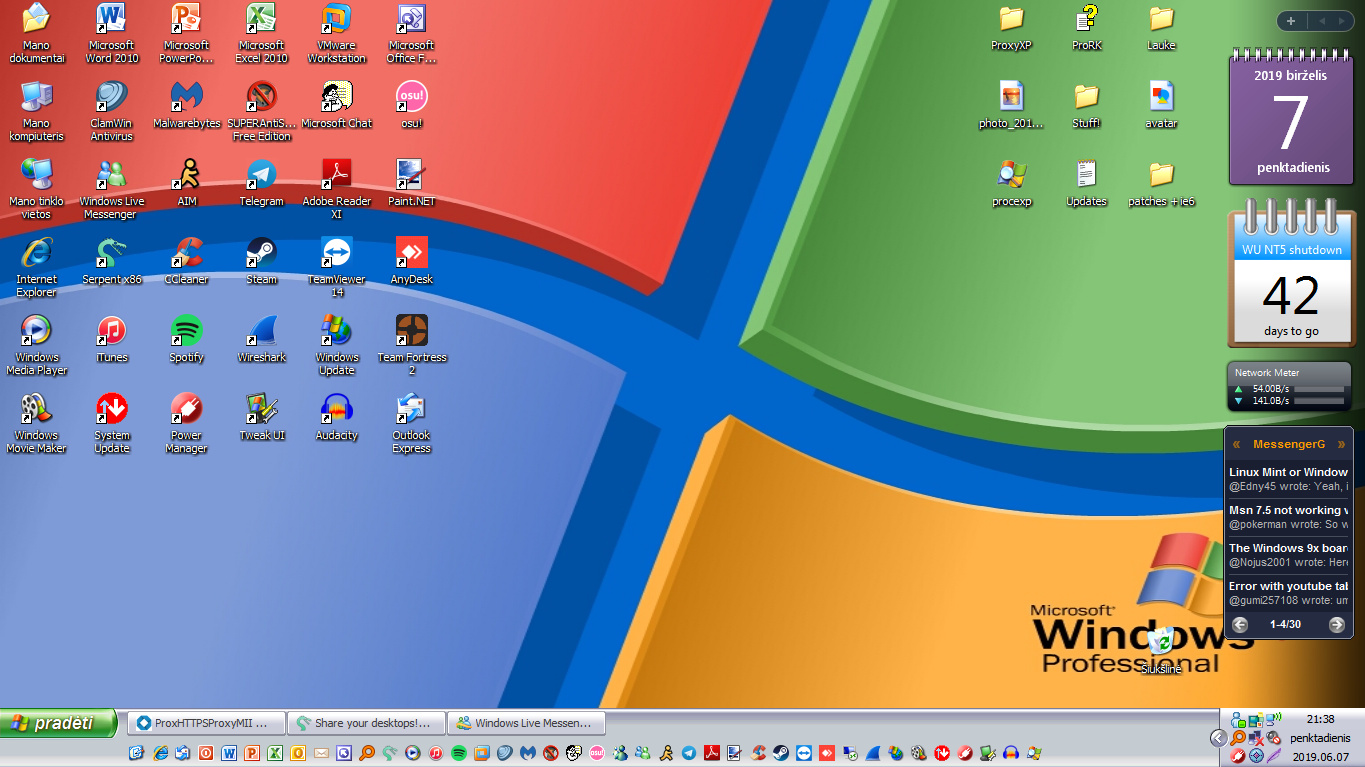The image size is (1365, 767).
Task: Select the SUPERAntiSpyware Free Edition desktop icon
Action: tap(262, 112)
